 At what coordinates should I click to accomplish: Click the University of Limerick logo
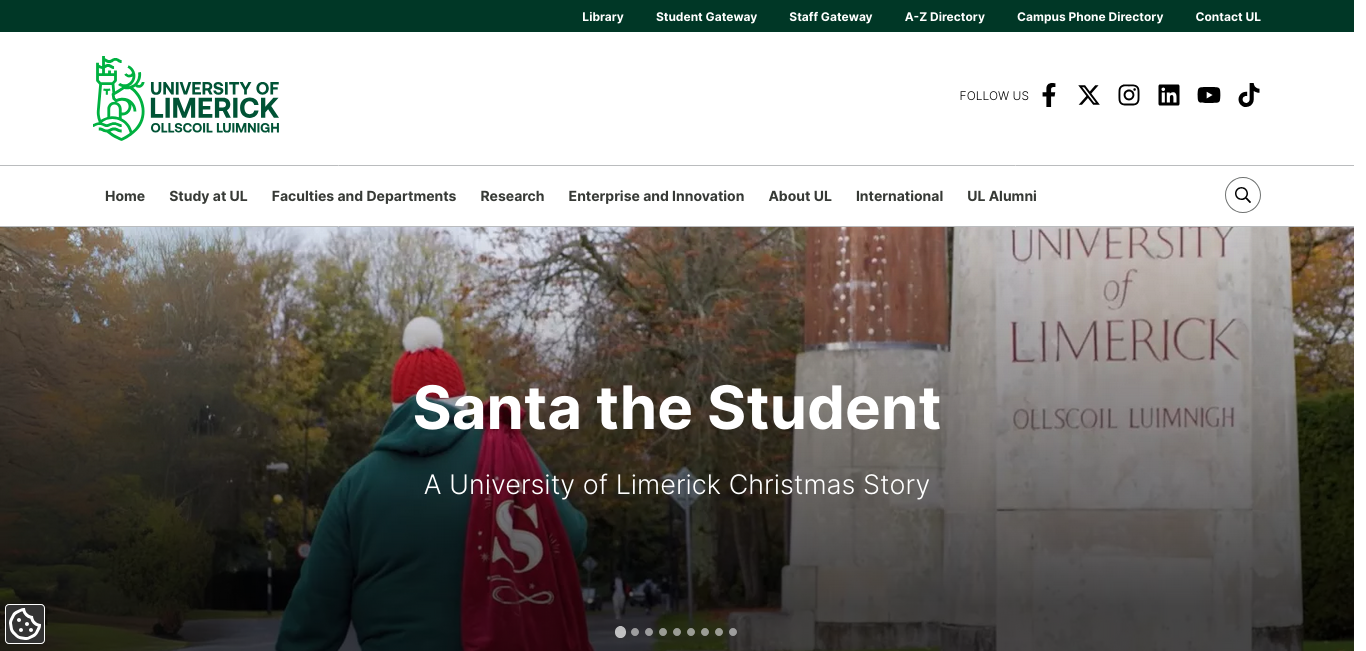click(x=186, y=98)
